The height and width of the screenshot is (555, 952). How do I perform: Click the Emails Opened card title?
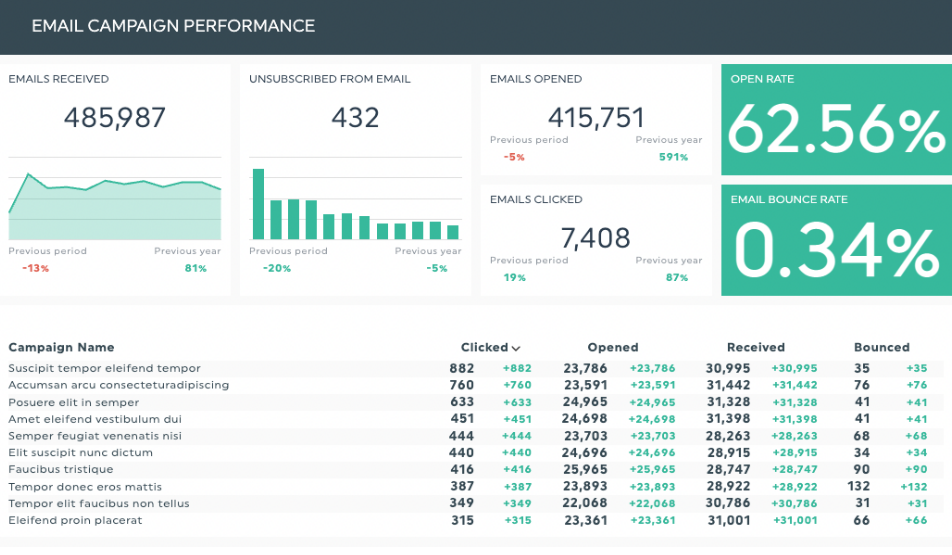[x=536, y=79]
